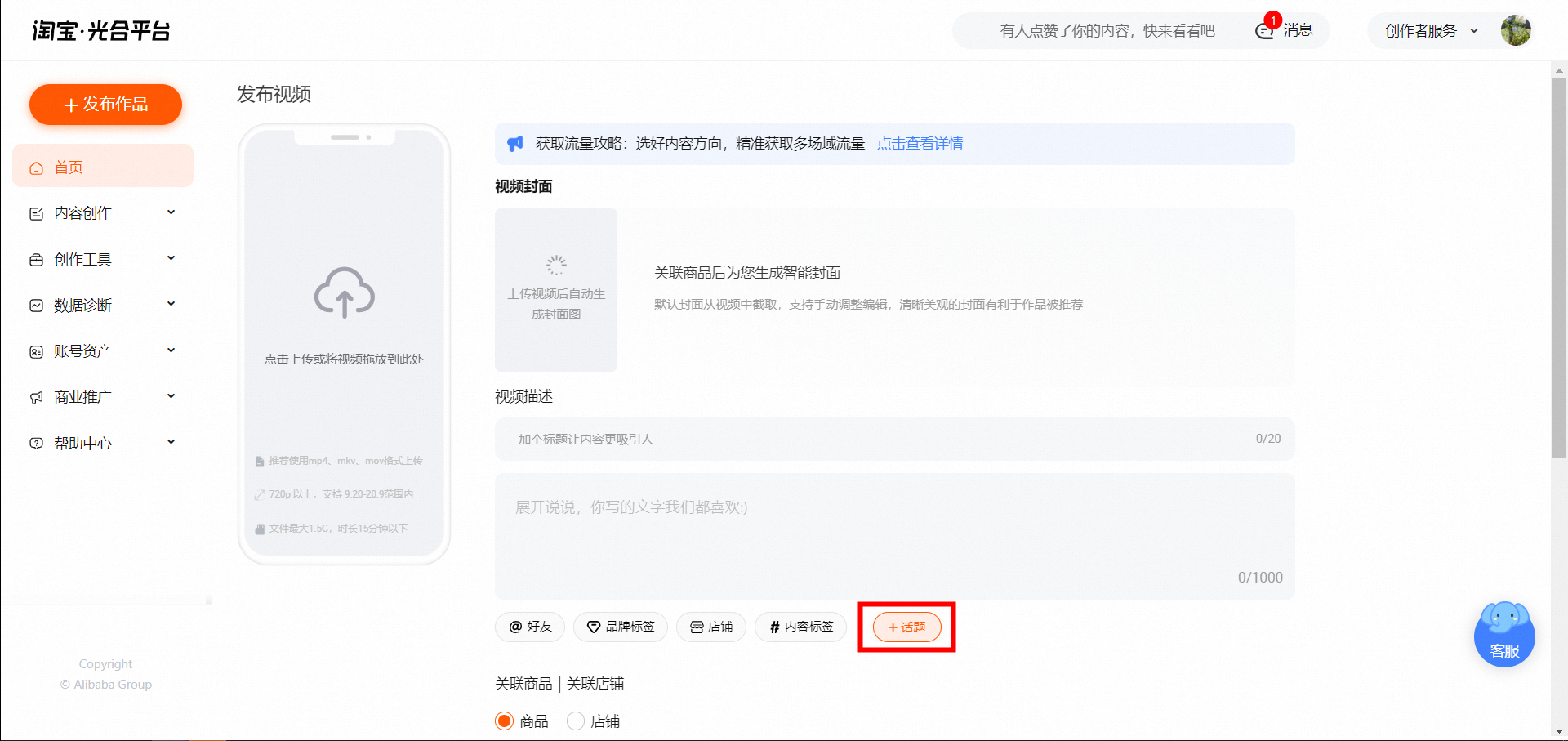Open the user avatar in top right
Image resolution: width=1568 pixels, height=741 pixels.
pyautogui.click(x=1516, y=30)
